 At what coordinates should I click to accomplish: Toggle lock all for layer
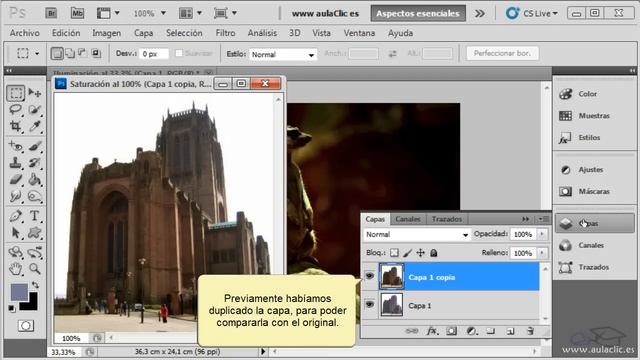coord(433,253)
